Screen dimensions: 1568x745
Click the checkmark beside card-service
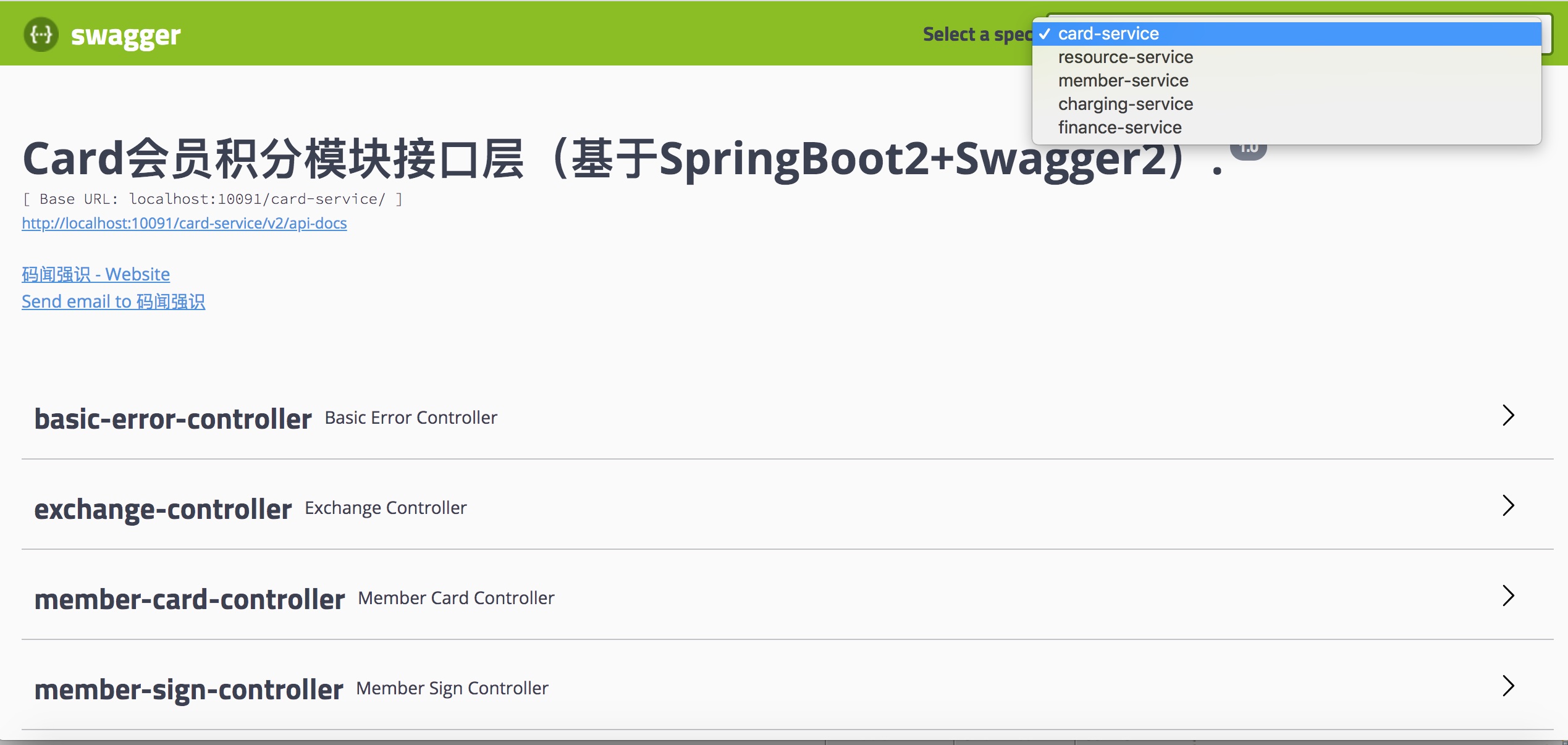[x=1044, y=33]
